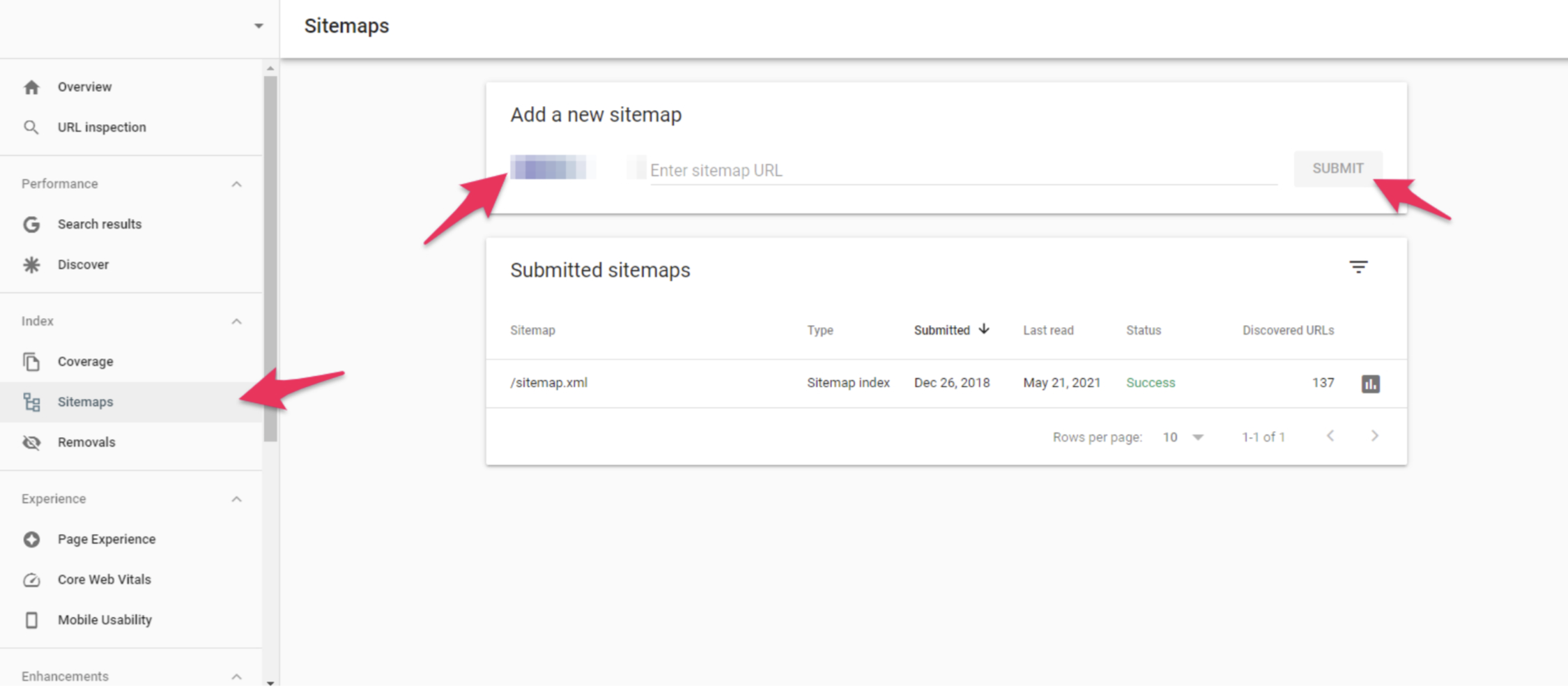
Task: Collapse the Performance section
Action: tap(236, 184)
